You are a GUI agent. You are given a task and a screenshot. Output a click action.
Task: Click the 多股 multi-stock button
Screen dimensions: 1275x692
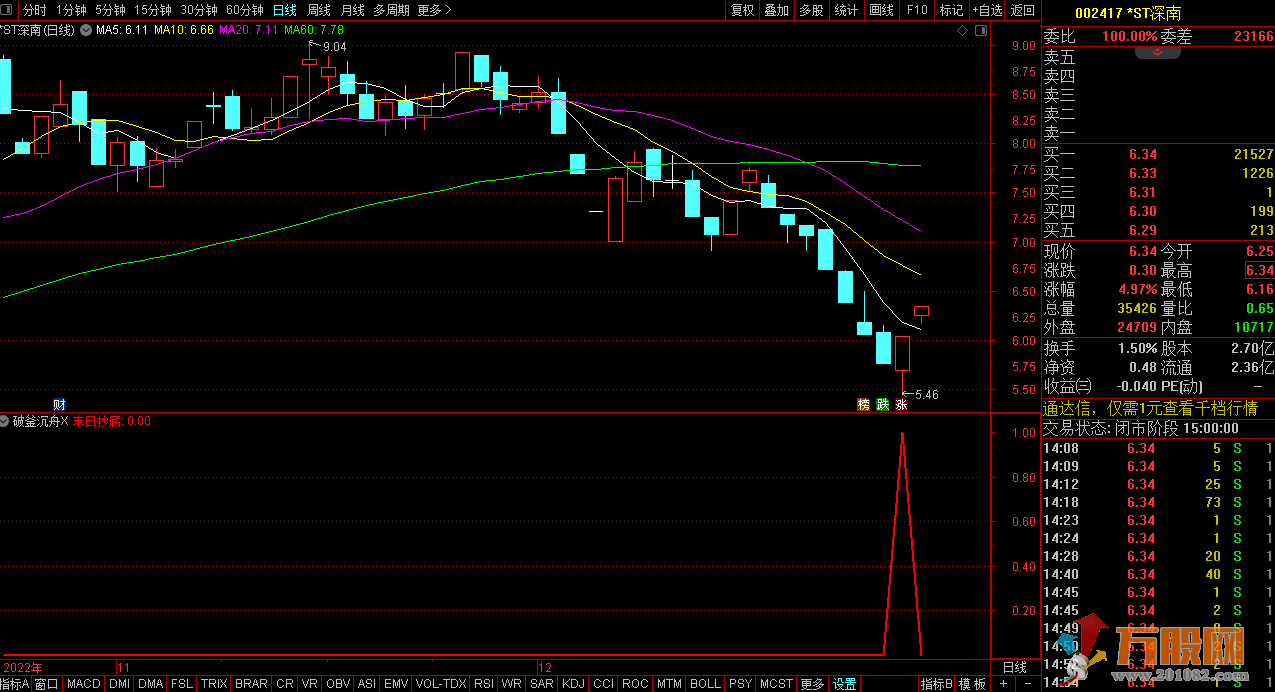tap(811, 10)
